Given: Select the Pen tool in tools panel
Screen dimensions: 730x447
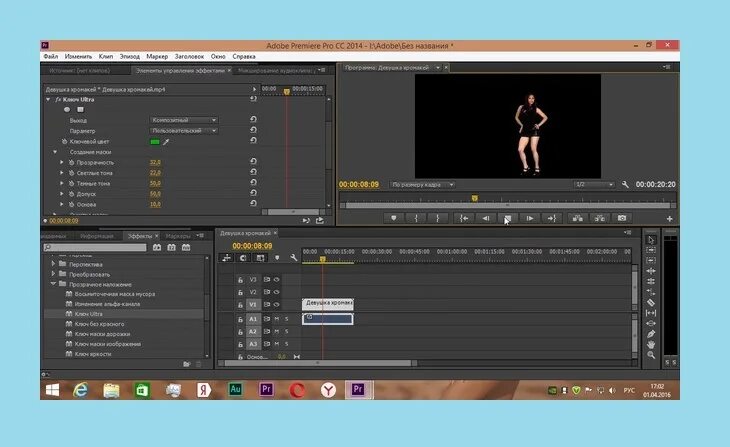Looking at the screenshot, I should coord(651,334).
